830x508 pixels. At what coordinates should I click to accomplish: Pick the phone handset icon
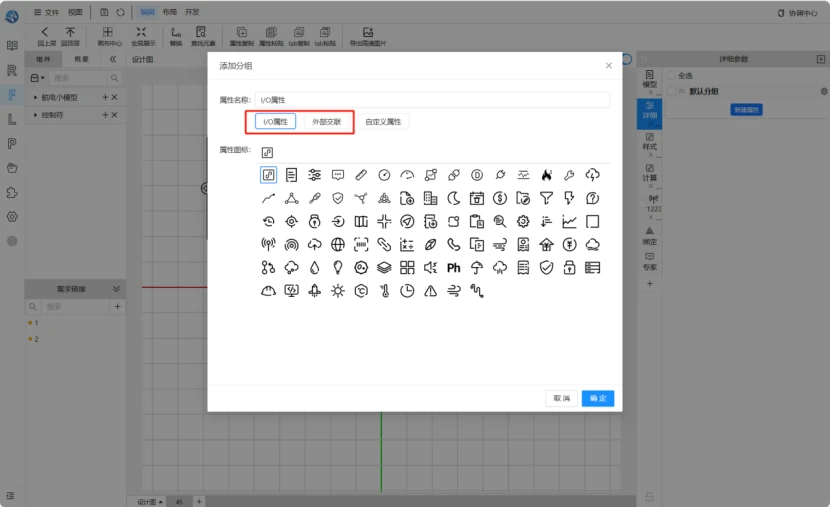coord(454,244)
